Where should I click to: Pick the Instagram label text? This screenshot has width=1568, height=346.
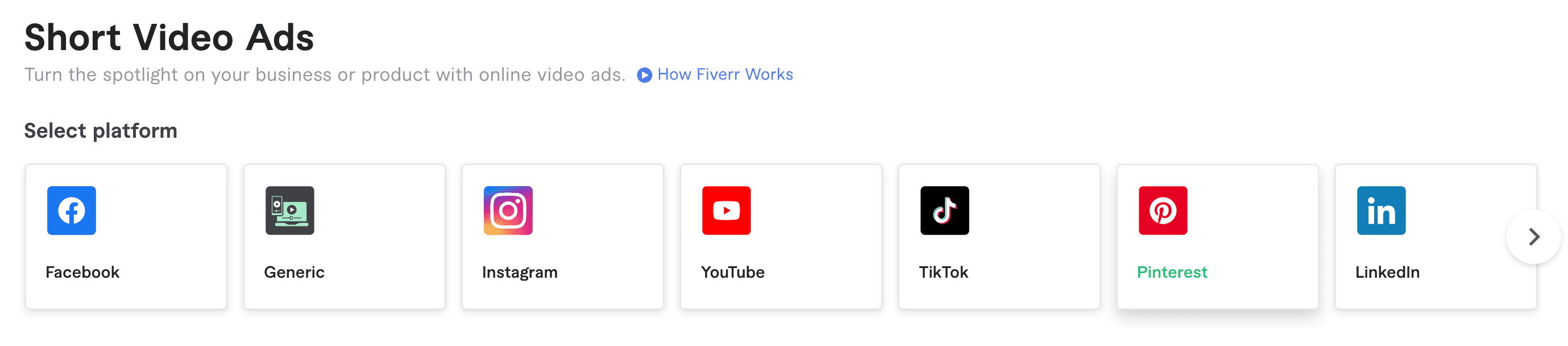tap(520, 272)
